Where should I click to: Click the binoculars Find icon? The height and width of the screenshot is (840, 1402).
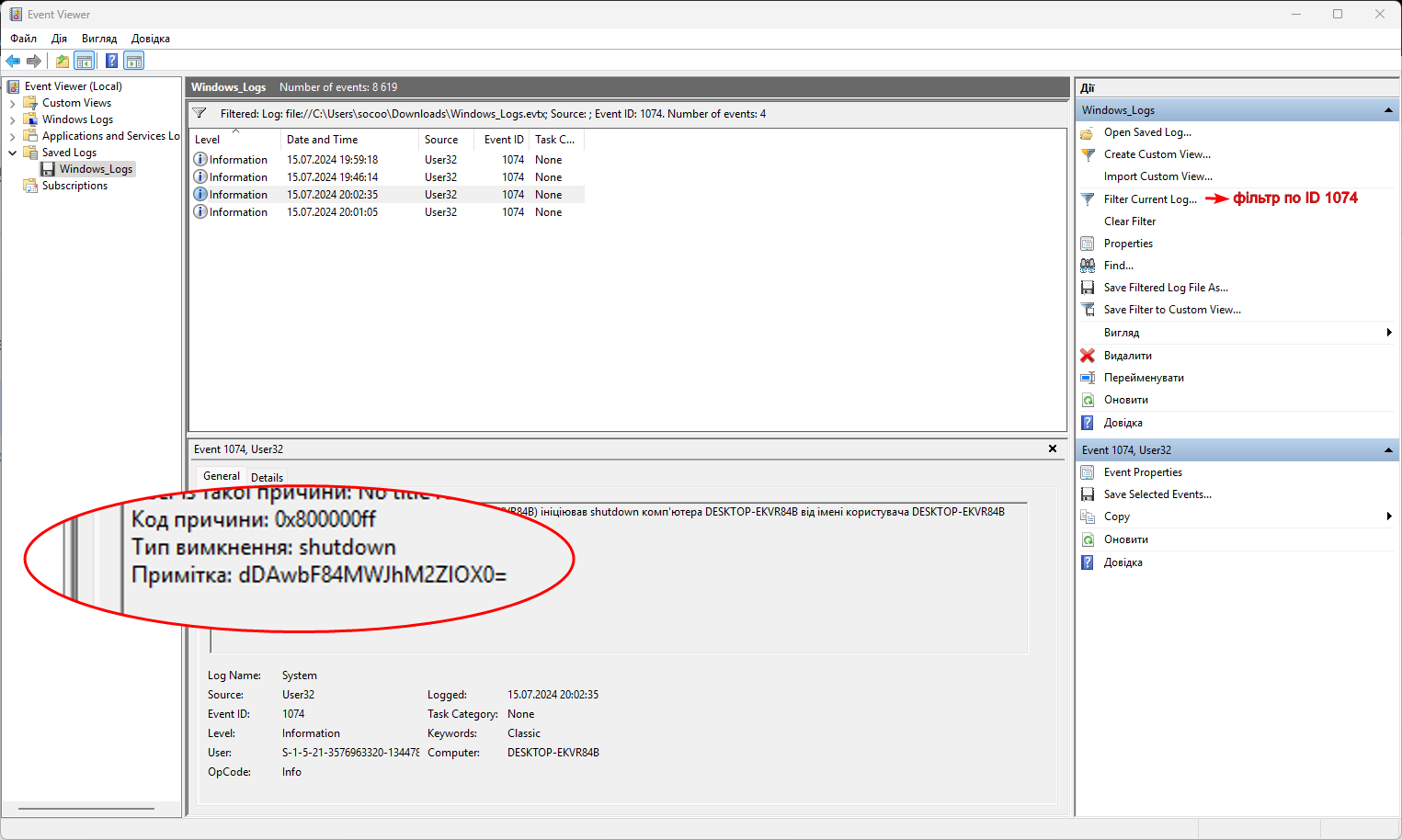1088,266
